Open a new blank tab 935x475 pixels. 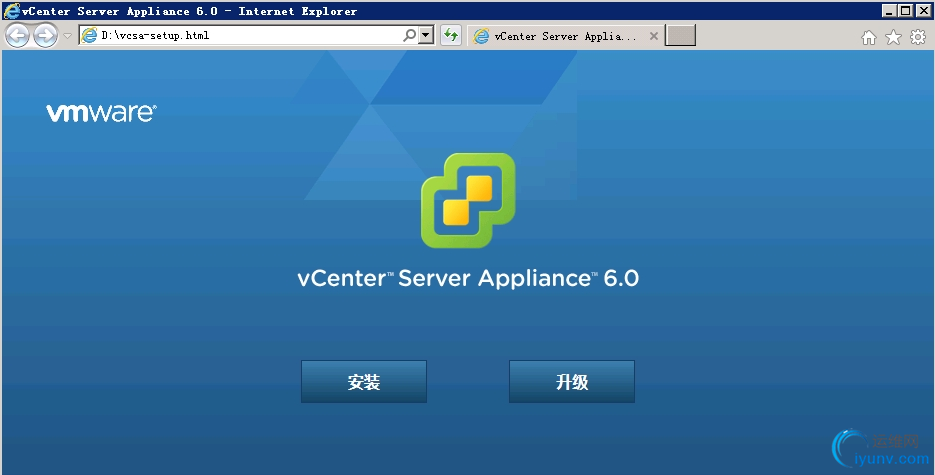pos(680,36)
